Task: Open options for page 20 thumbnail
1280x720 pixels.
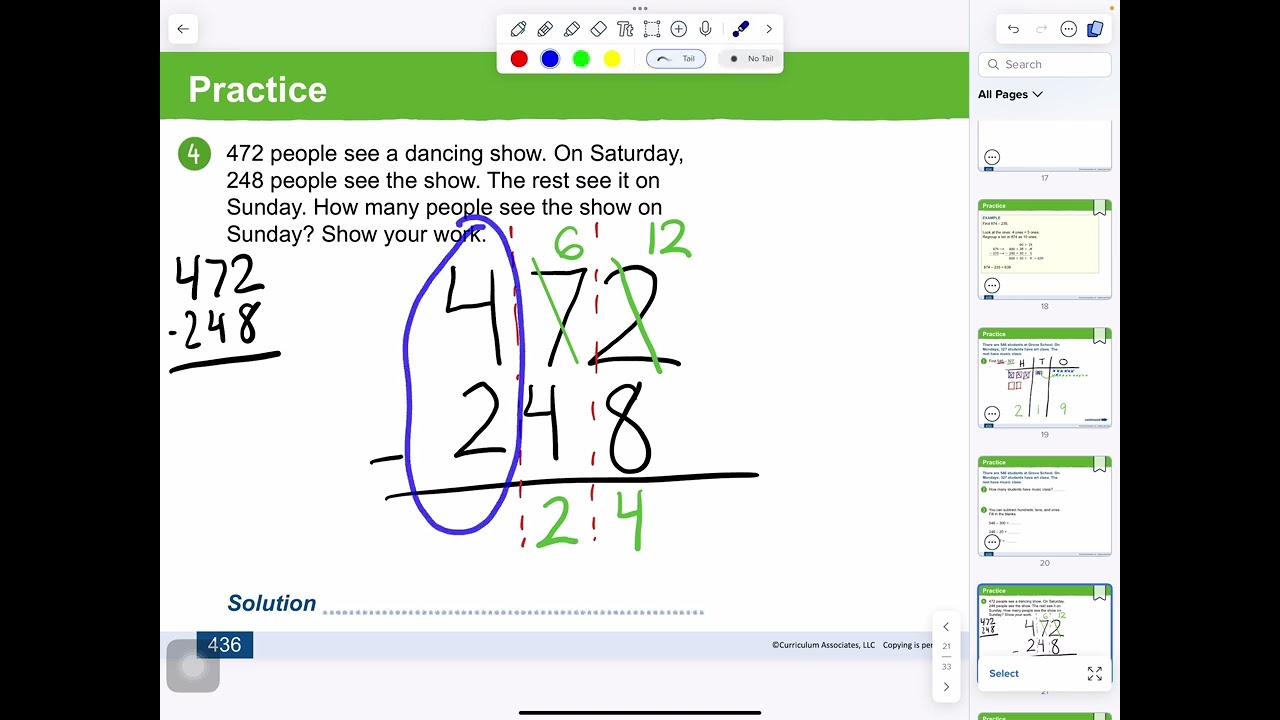Action: (x=992, y=542)
